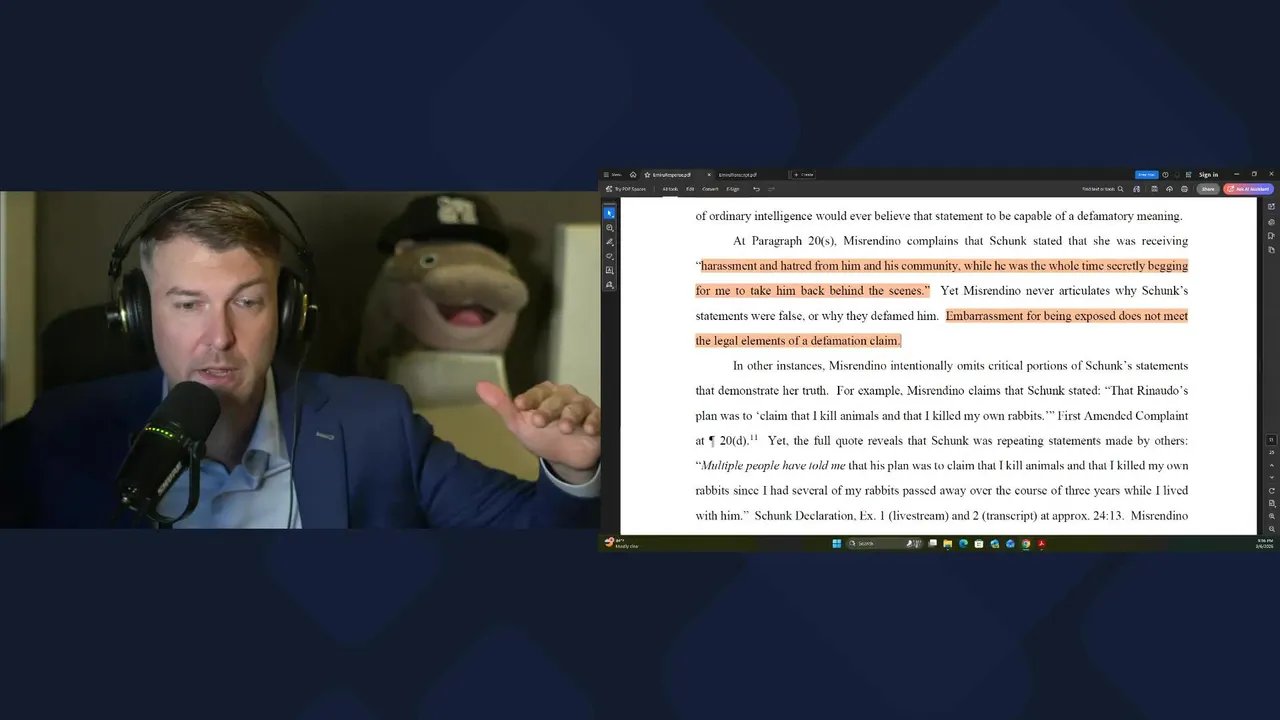Open Try PDF Spaces
This screenshot has width=1280, height=720.
(x=626, y=189)
